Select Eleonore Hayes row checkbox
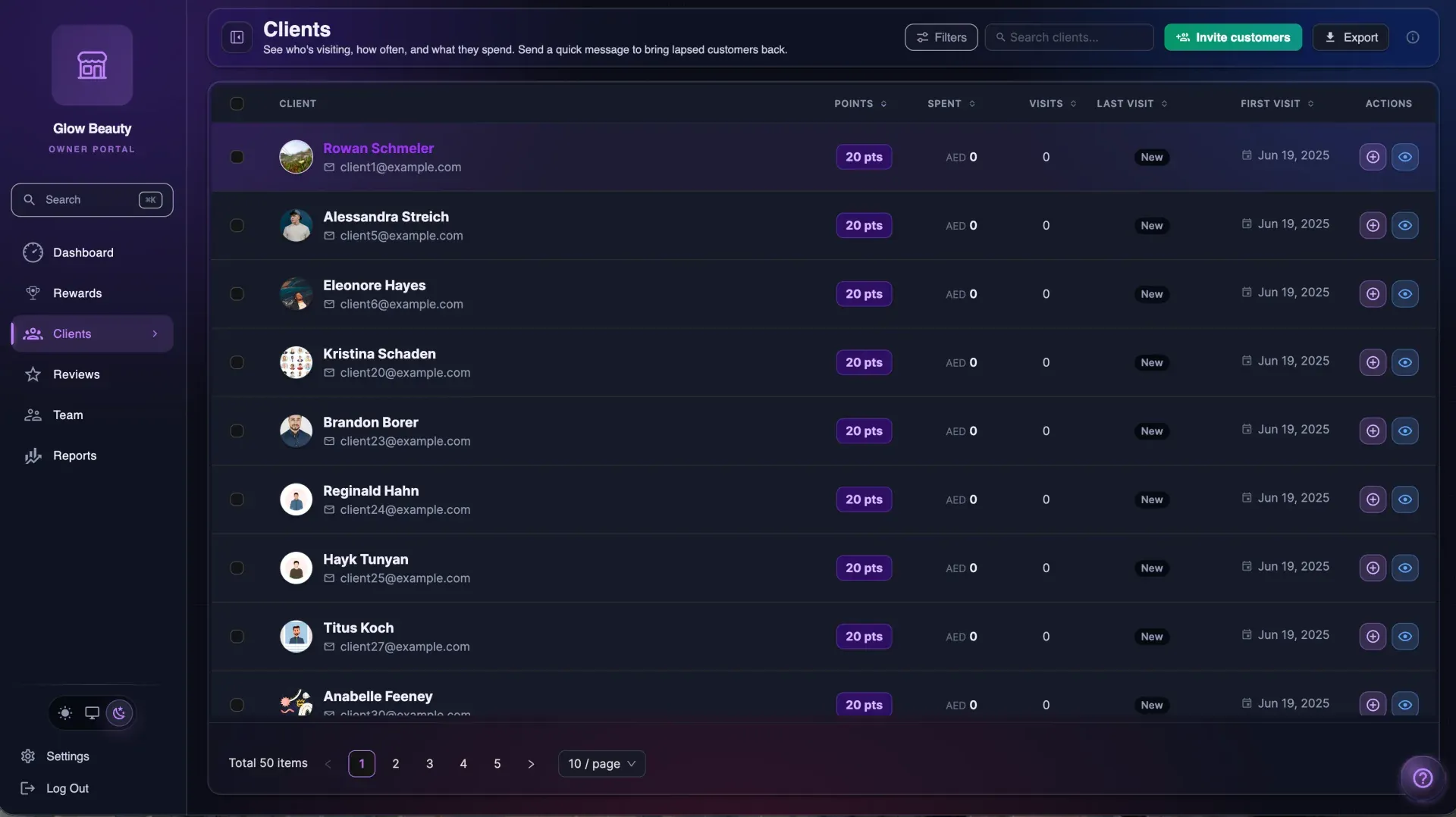Viewport: 1456px width, 817px height. 237,294
